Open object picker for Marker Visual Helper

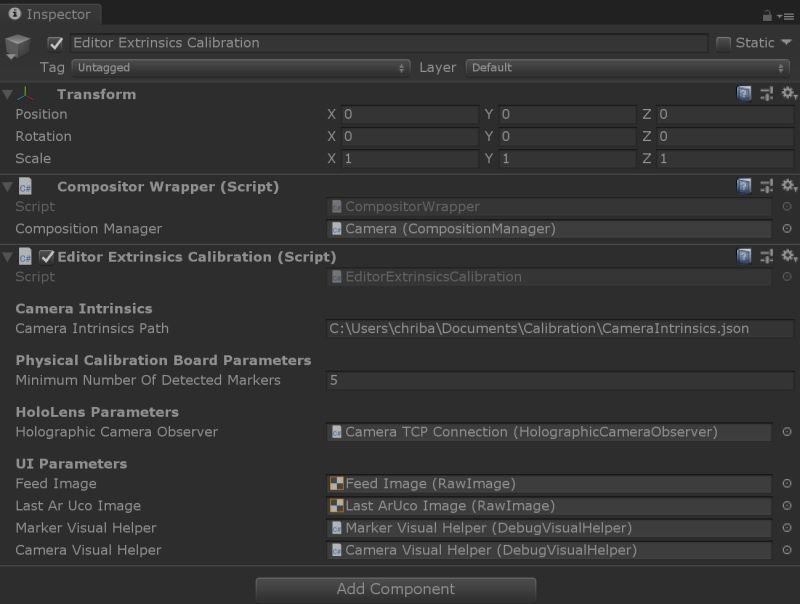click(x=787, y=527)
